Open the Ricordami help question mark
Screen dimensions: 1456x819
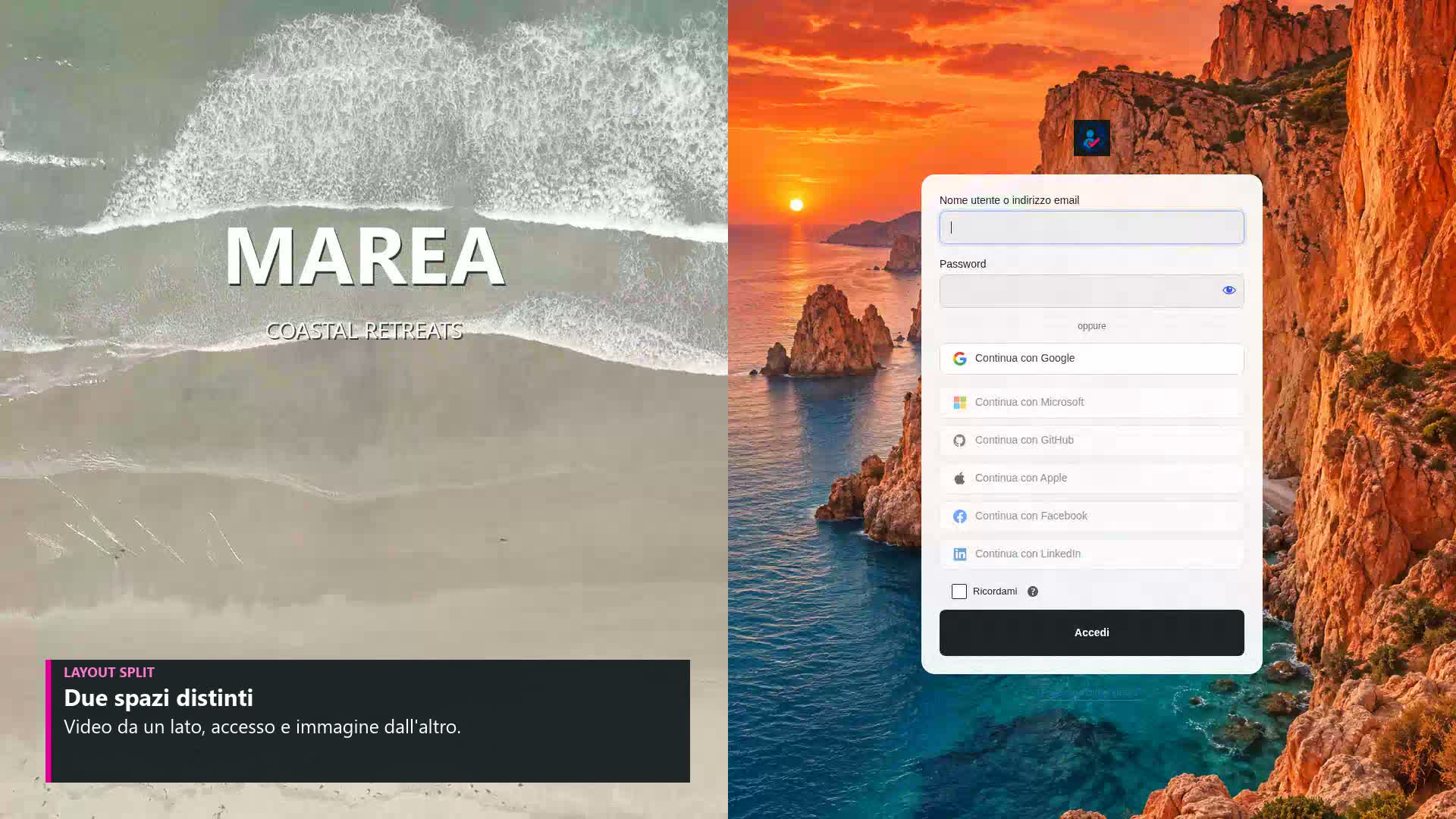click(1032, 591)
